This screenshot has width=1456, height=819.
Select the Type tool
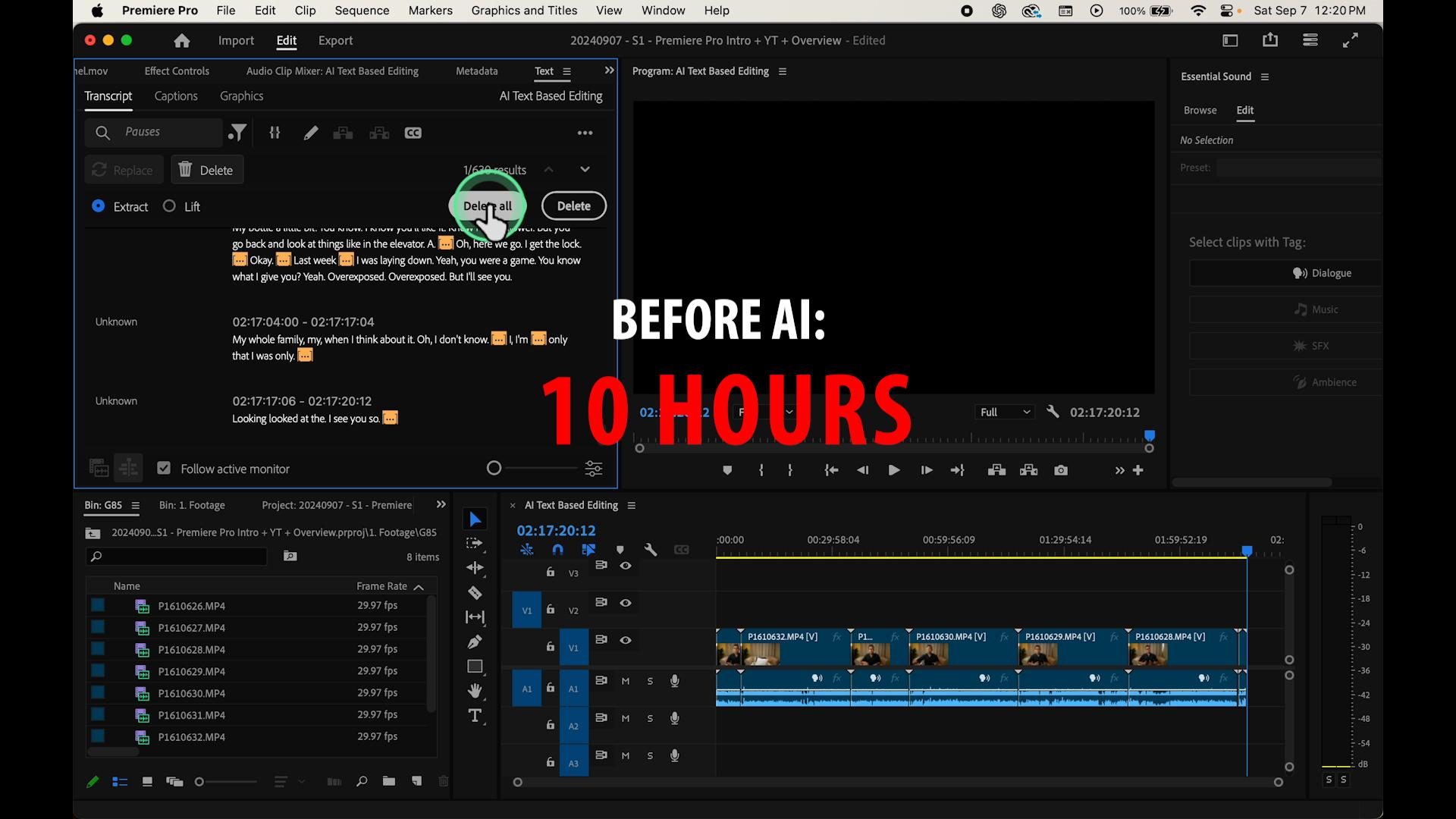(x=475, y=716)
